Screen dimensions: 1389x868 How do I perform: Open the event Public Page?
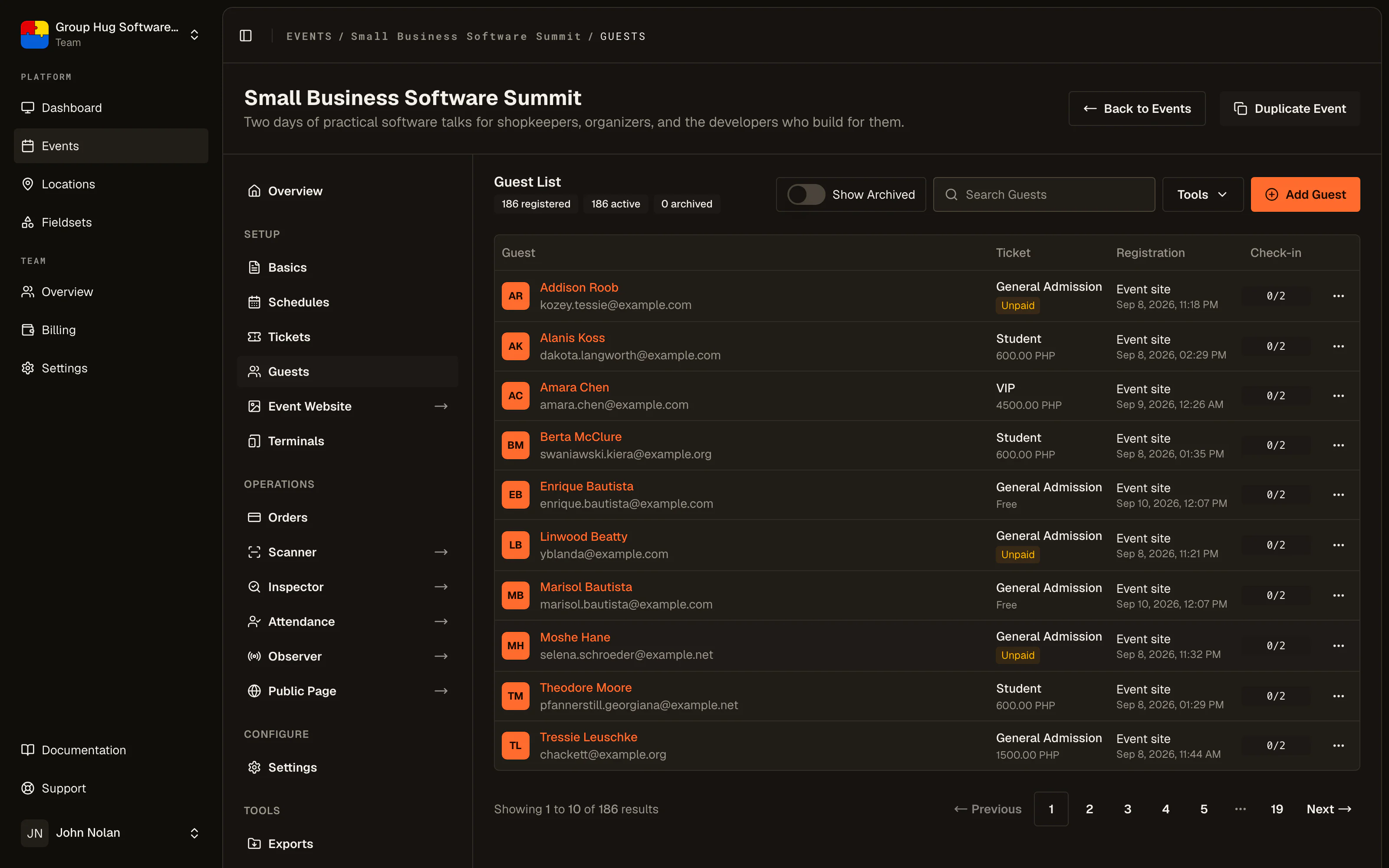(x=347, y=691)
